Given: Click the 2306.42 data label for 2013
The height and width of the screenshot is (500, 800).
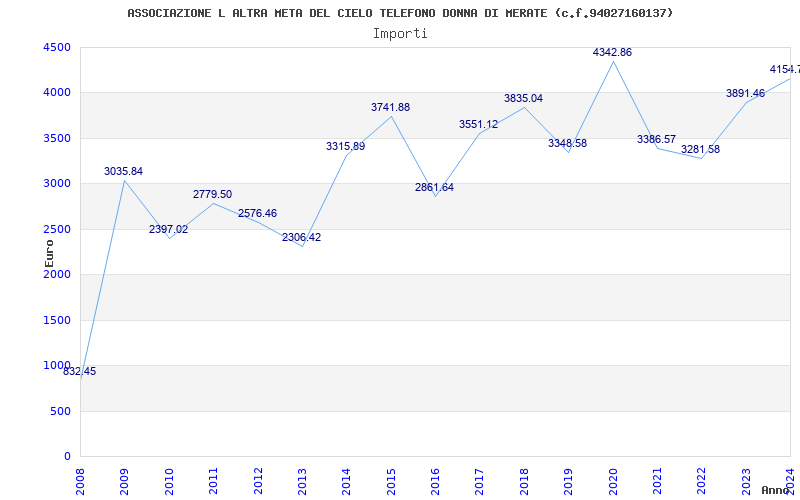Looking at the screenshot, I should (x=302, y=237).
